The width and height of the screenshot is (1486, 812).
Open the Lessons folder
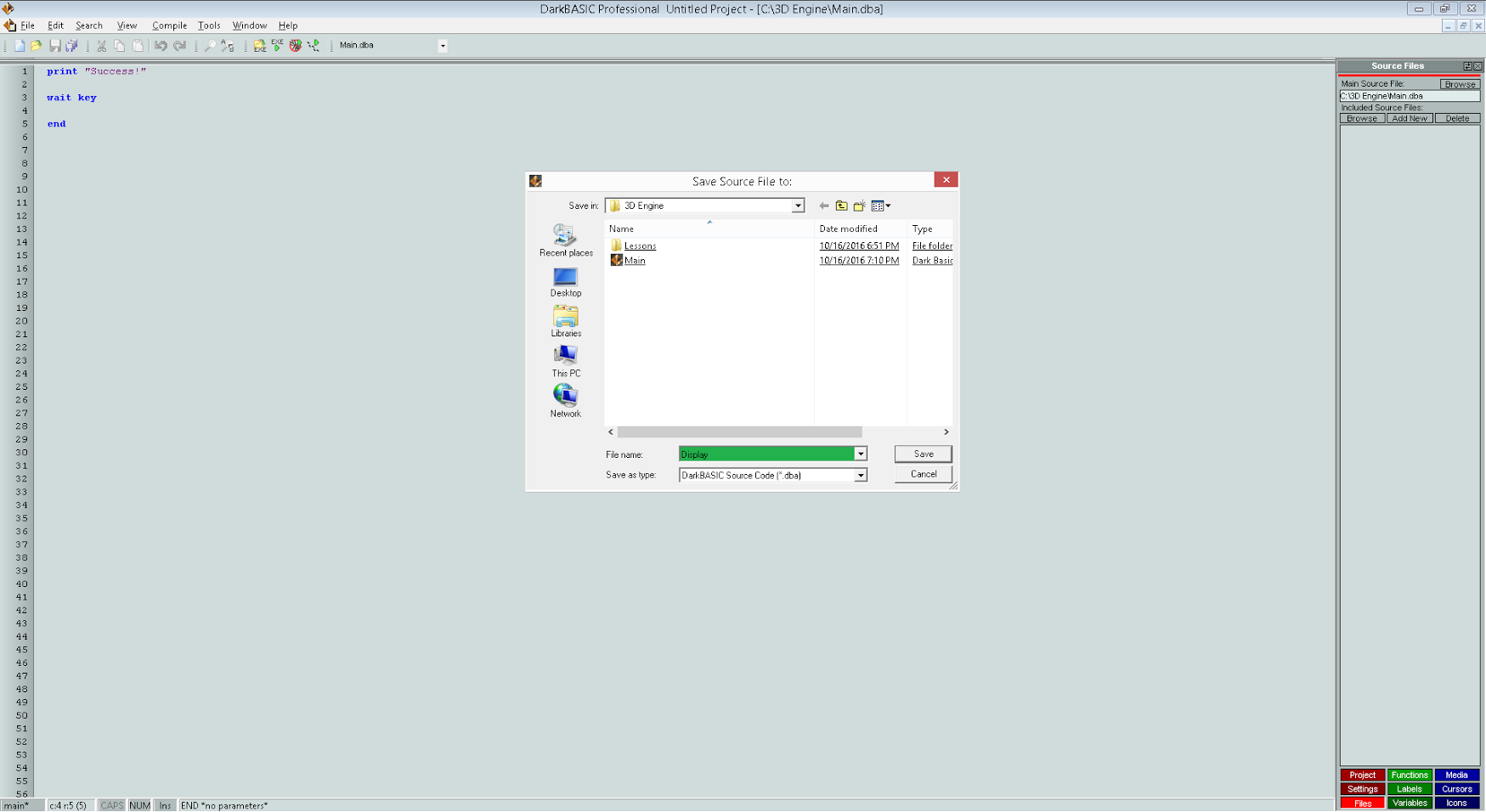click(640, 245)
